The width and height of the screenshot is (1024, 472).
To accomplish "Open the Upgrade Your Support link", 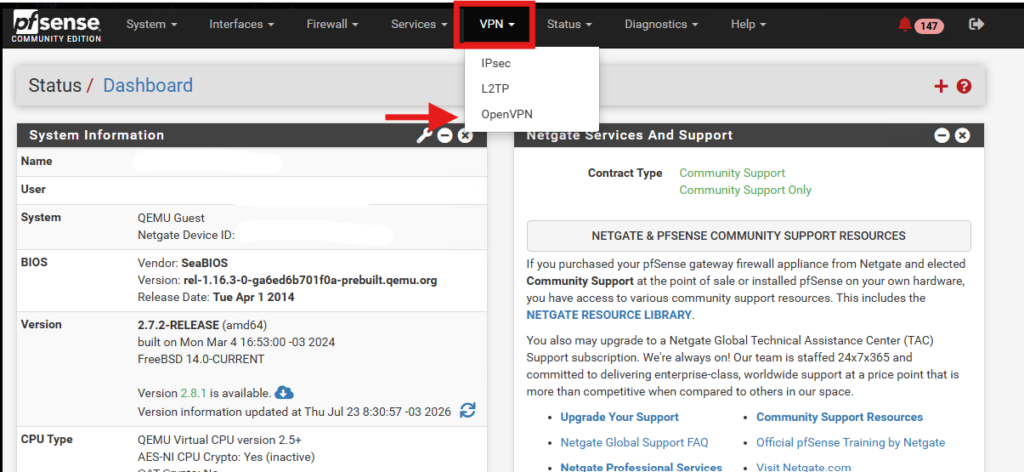I will 619,417.
